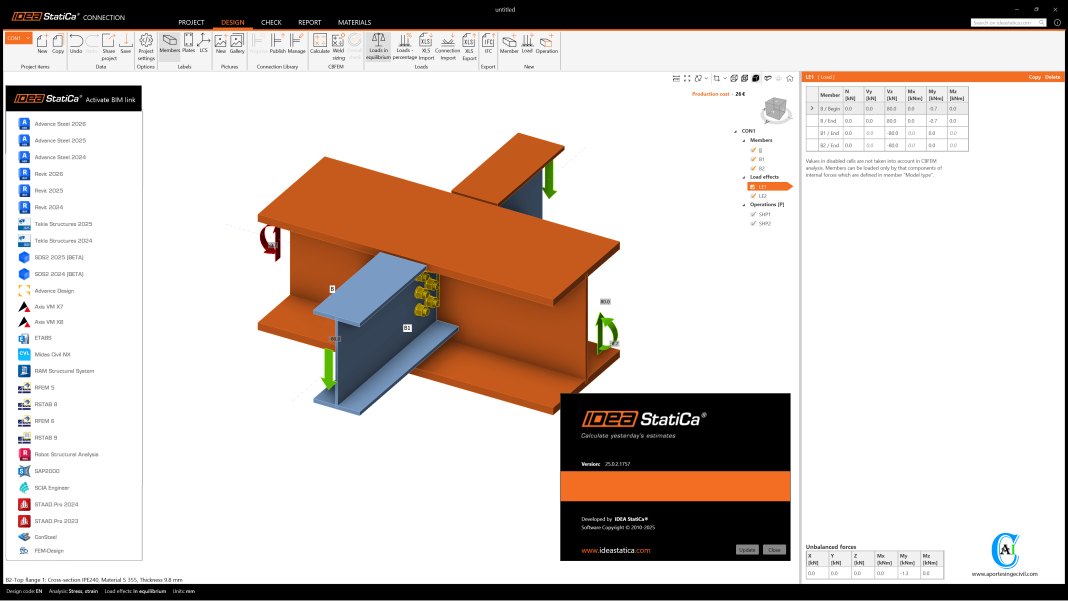Open the CON1 project items dropdown
This screenshot has width=1068, height=601.
(x=17, y=37)
